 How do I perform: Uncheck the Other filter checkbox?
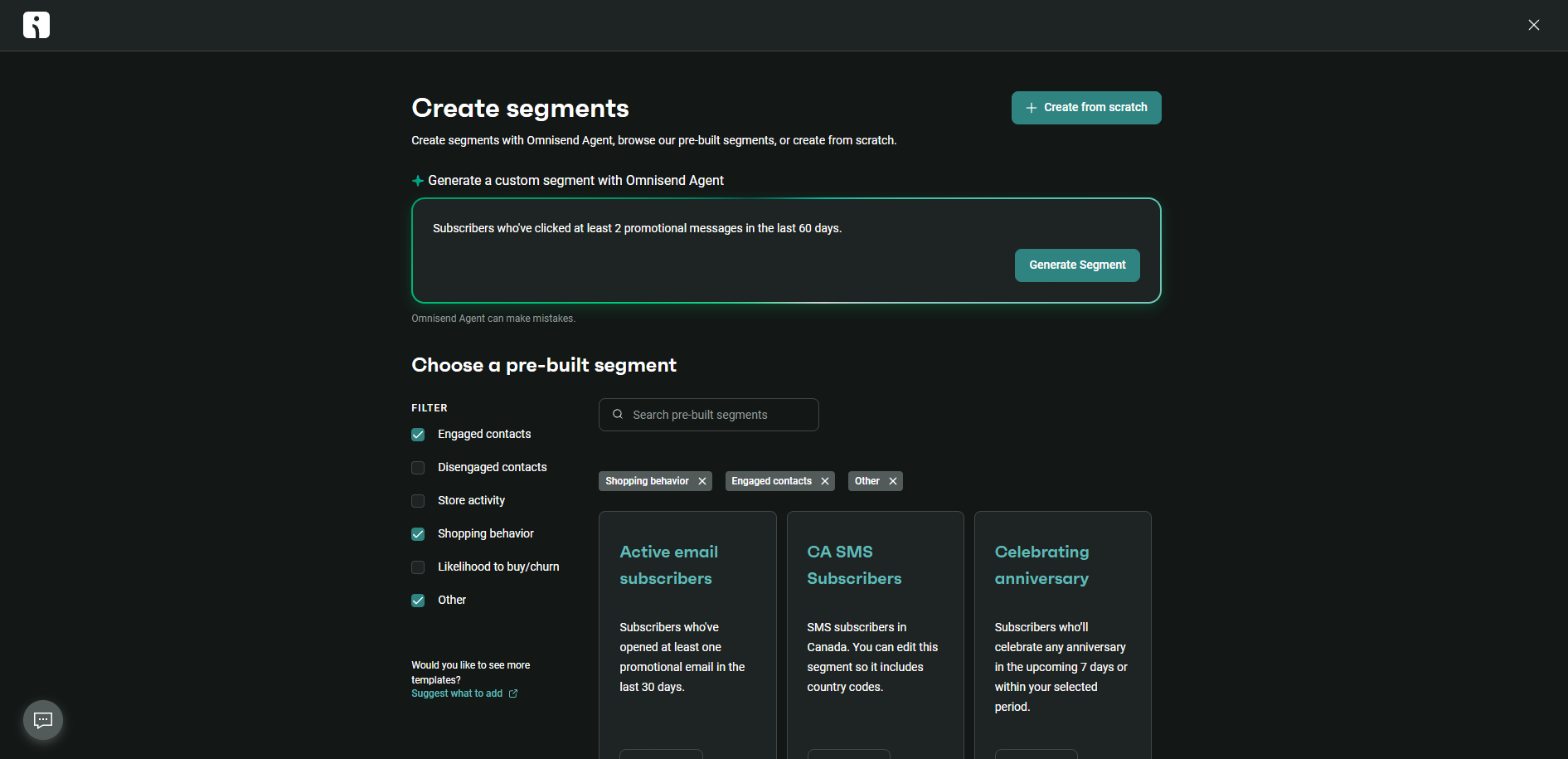pyautogui.click(x=418, y=601)
